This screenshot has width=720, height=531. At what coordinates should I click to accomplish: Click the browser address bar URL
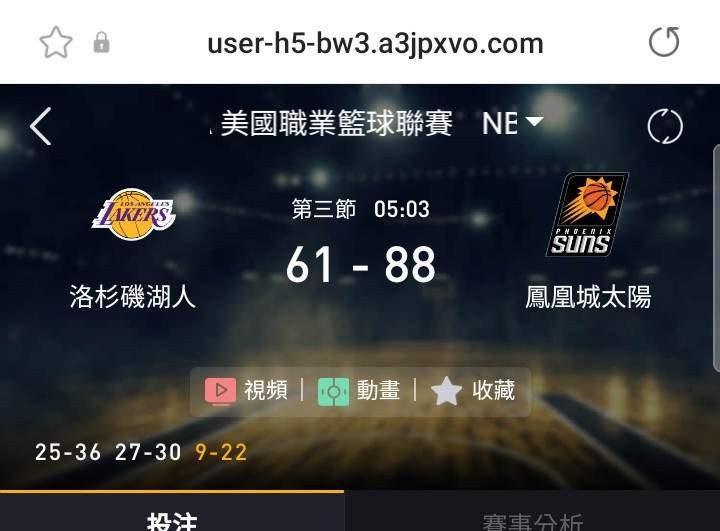pyautogui.click(x=375, y=44)
